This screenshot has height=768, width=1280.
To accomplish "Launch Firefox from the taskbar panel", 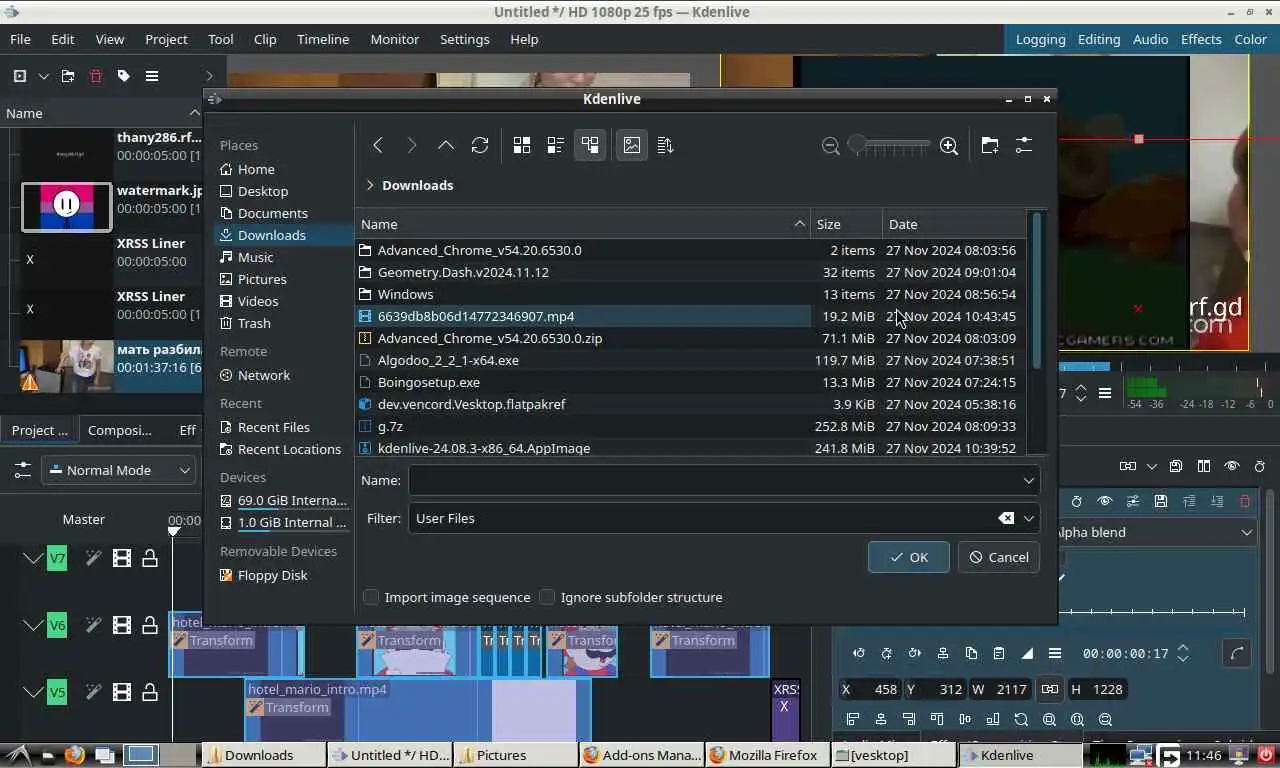I will click(75, 755).
